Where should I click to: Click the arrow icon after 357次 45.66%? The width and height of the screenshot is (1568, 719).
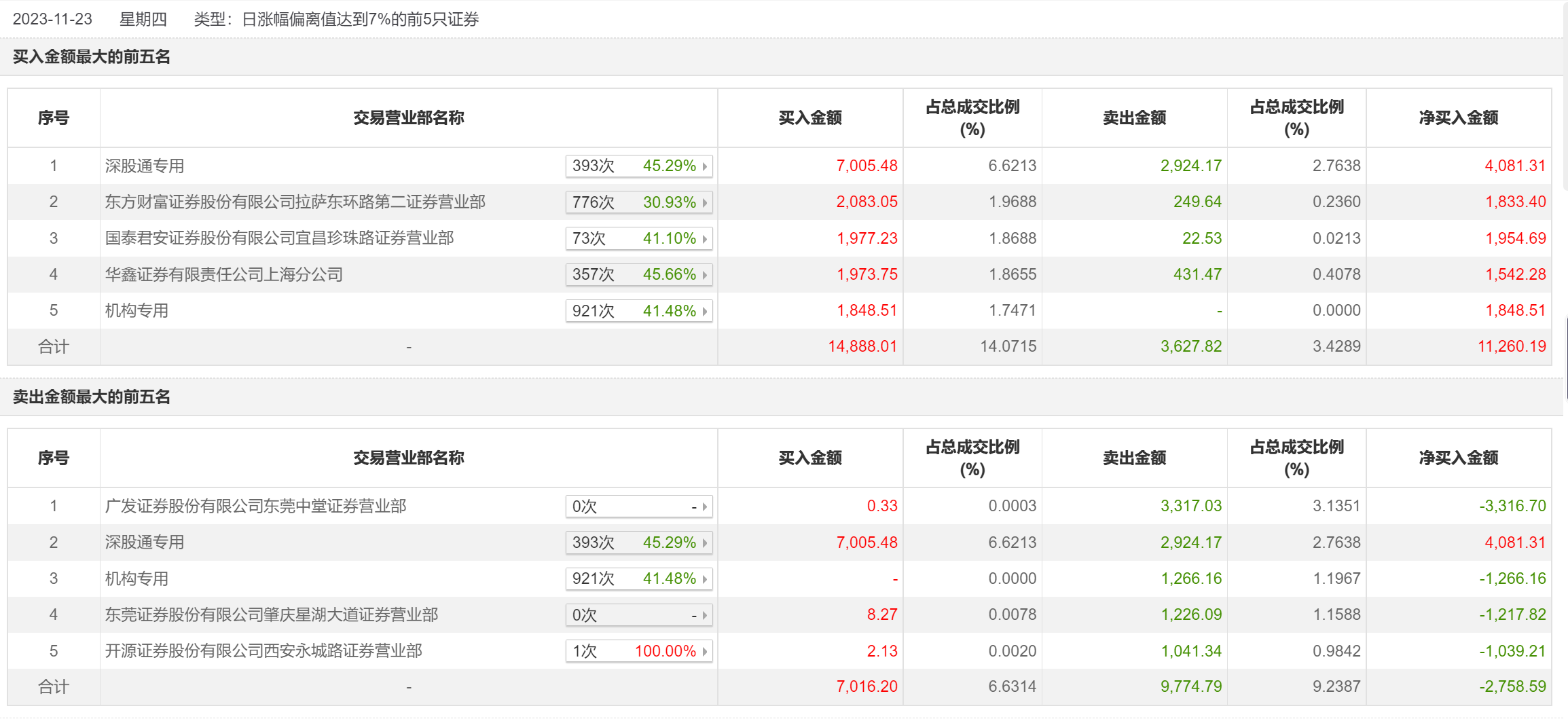(705, 275)
